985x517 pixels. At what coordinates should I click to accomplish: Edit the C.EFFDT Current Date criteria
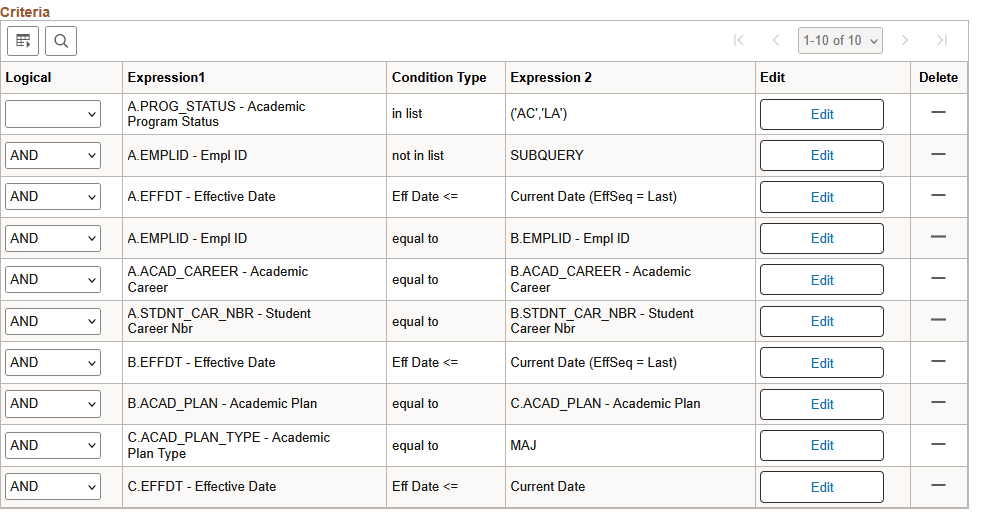(x=822, y=487)
